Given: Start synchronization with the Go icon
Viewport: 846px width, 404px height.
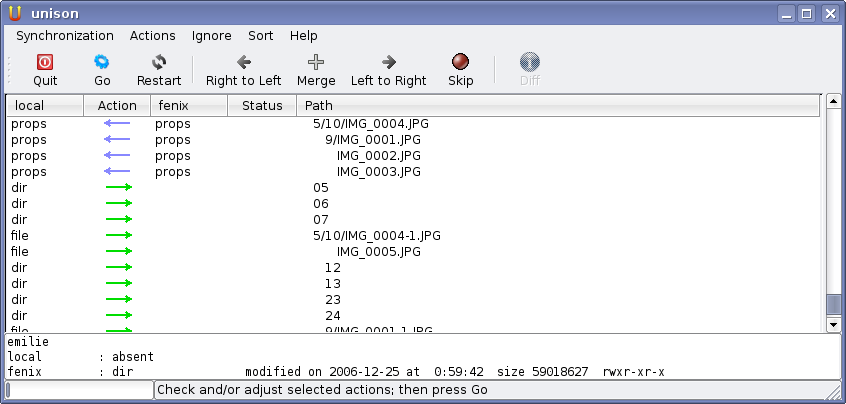Looking at the screenshot, I should tap(101, 62).
